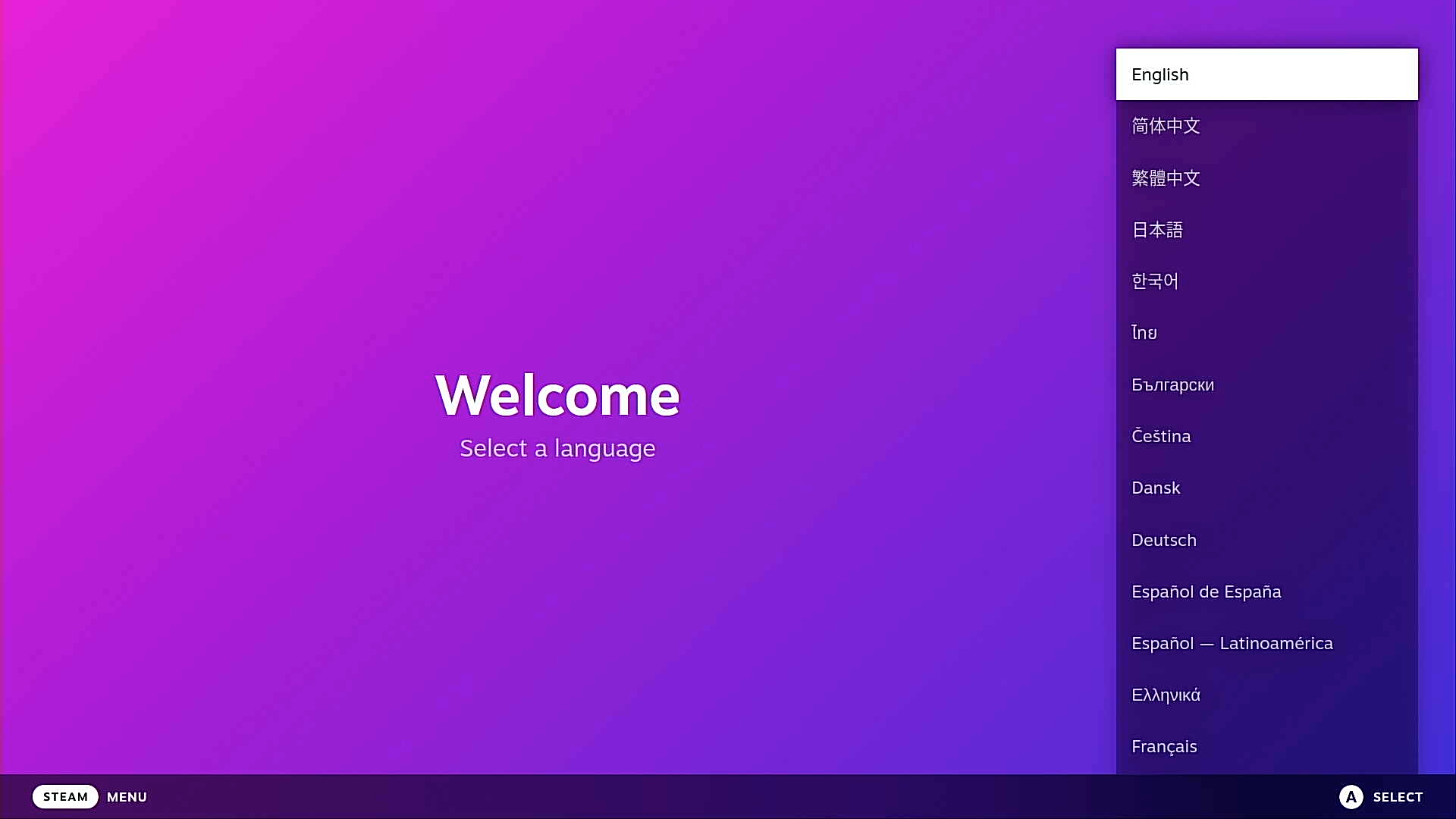The width and height of the screenshot is (1456, 819).
Task: Confirm selection with A button icon
Action: [1351, 797]
